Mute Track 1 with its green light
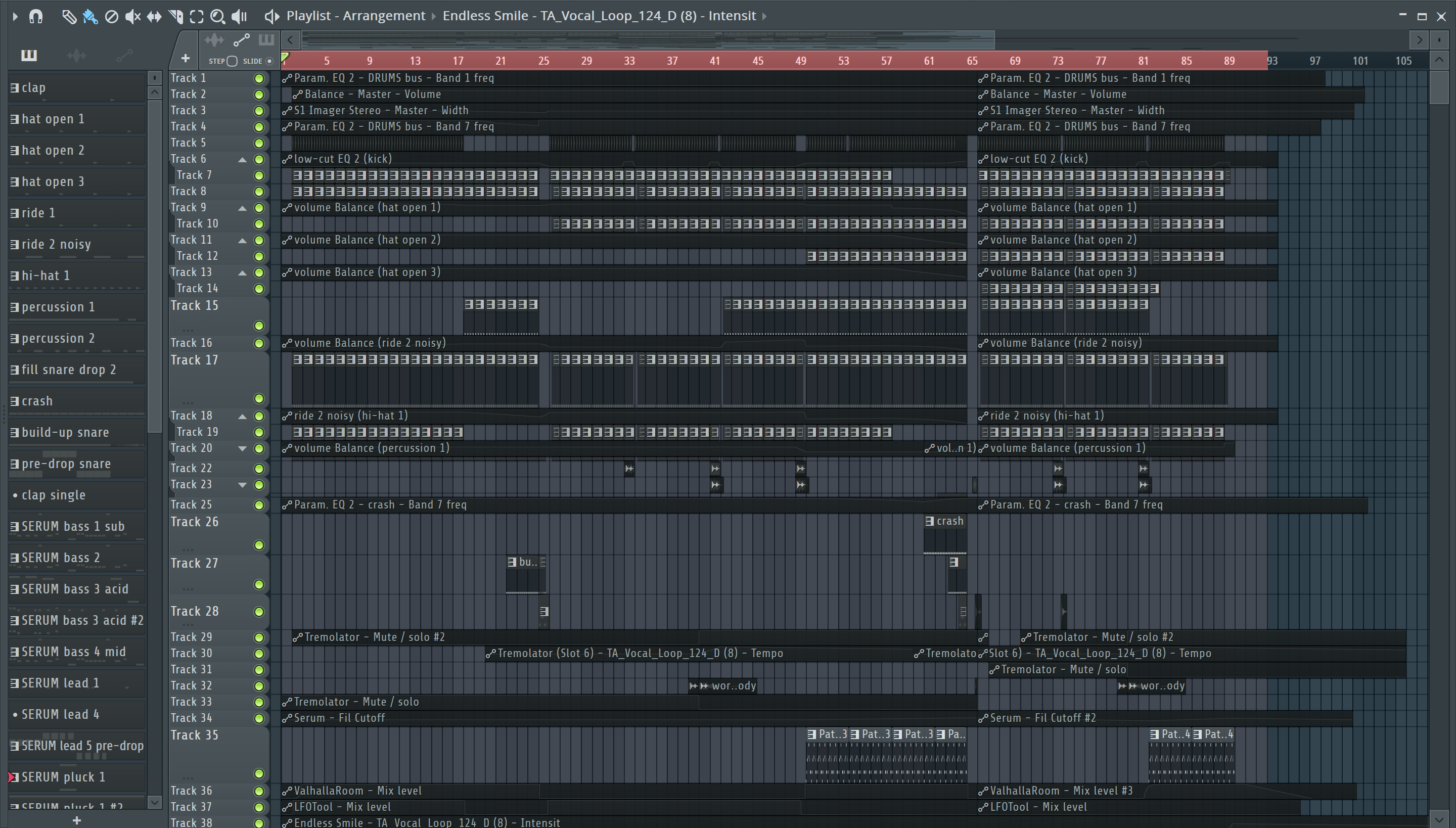 [x=259, y=78]
